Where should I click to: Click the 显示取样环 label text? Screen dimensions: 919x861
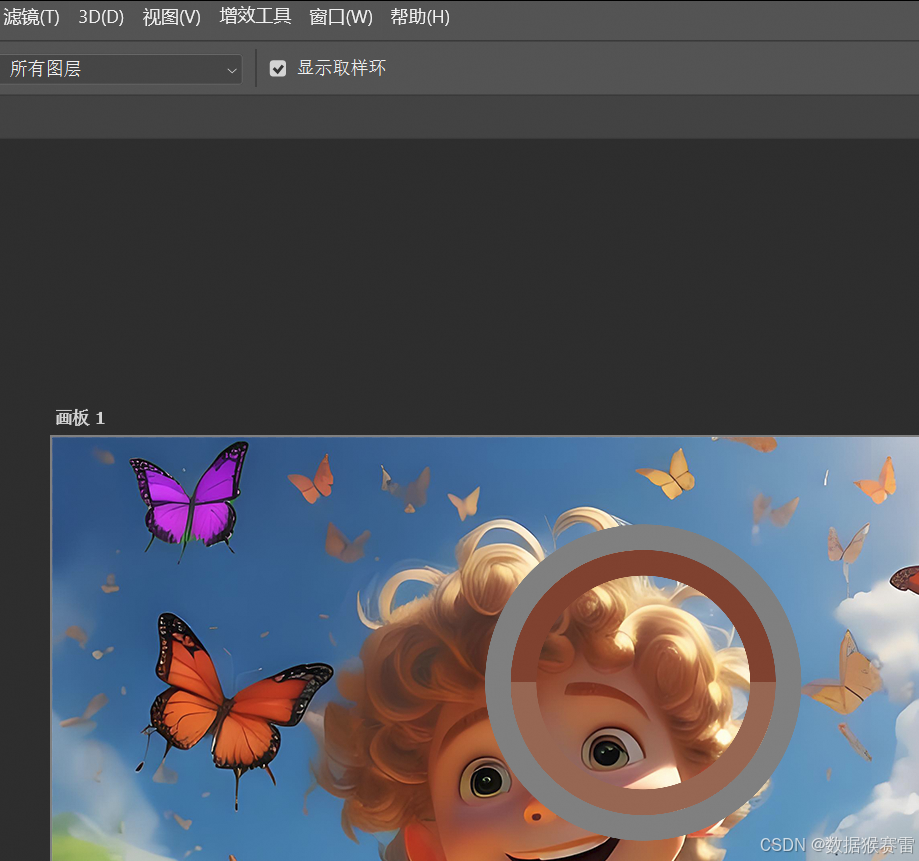coord(341,68)
